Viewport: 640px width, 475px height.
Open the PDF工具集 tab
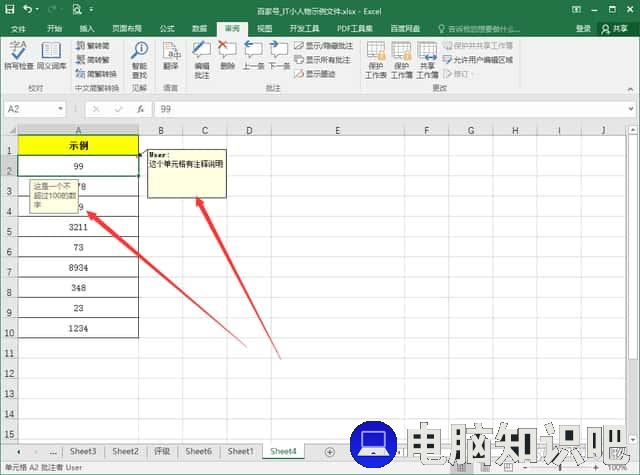(354, 29)
